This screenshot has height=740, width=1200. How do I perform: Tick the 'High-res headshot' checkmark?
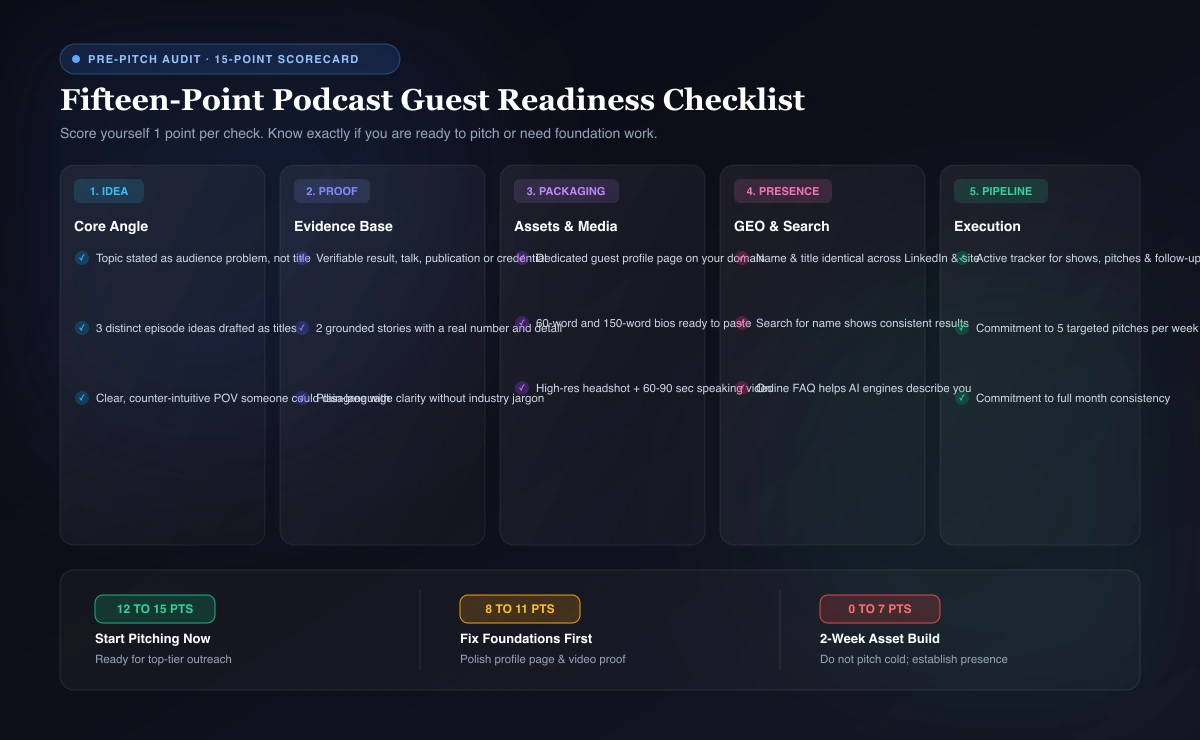[522, 388]
